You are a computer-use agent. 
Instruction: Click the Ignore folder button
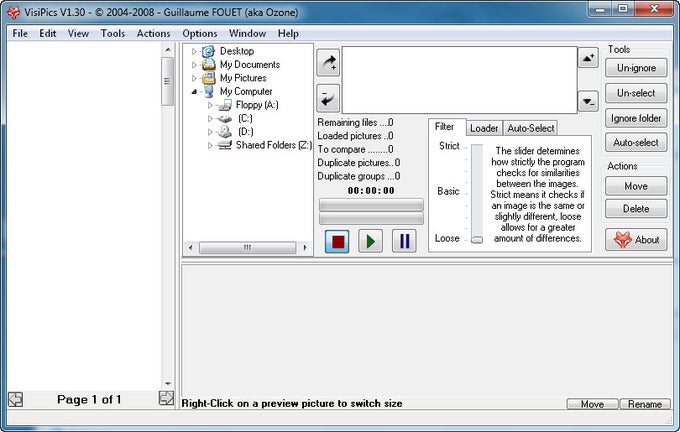(636, 118)
